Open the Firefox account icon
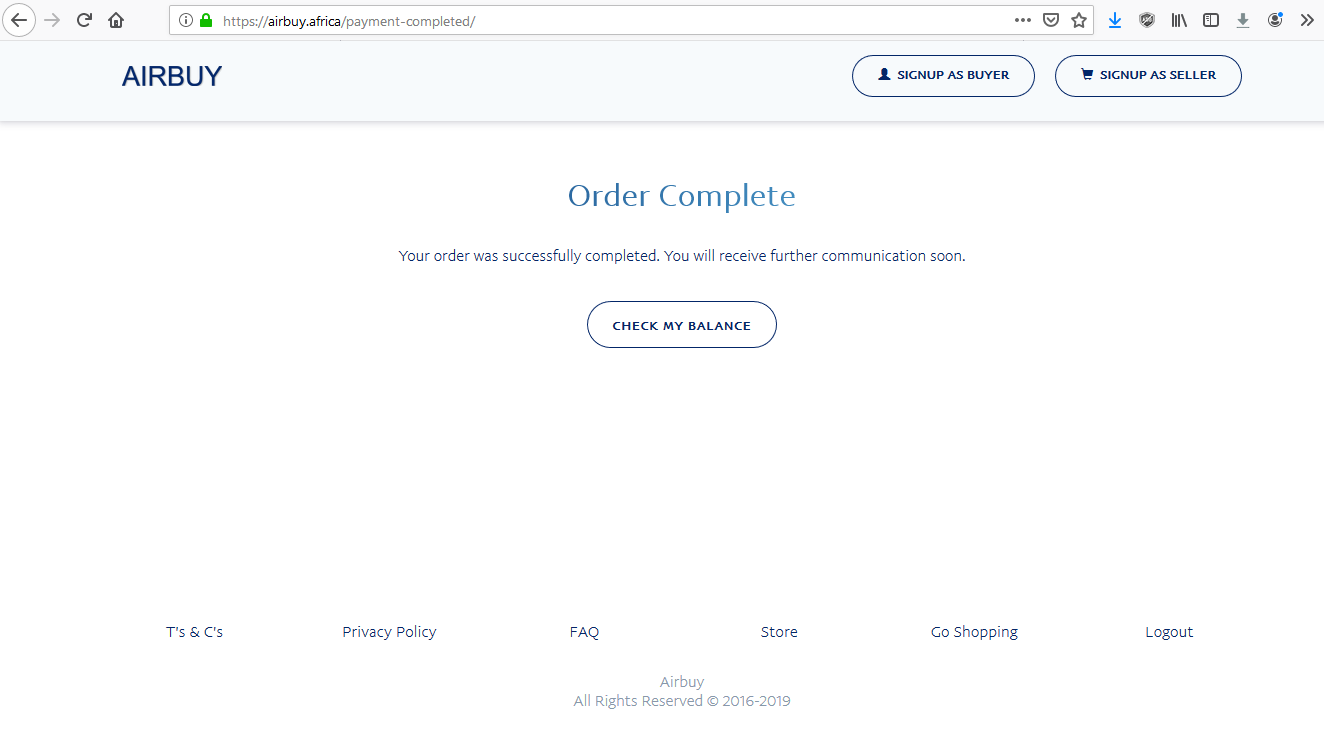Viewport: 1324px width, 731px height. [1275, 20]
